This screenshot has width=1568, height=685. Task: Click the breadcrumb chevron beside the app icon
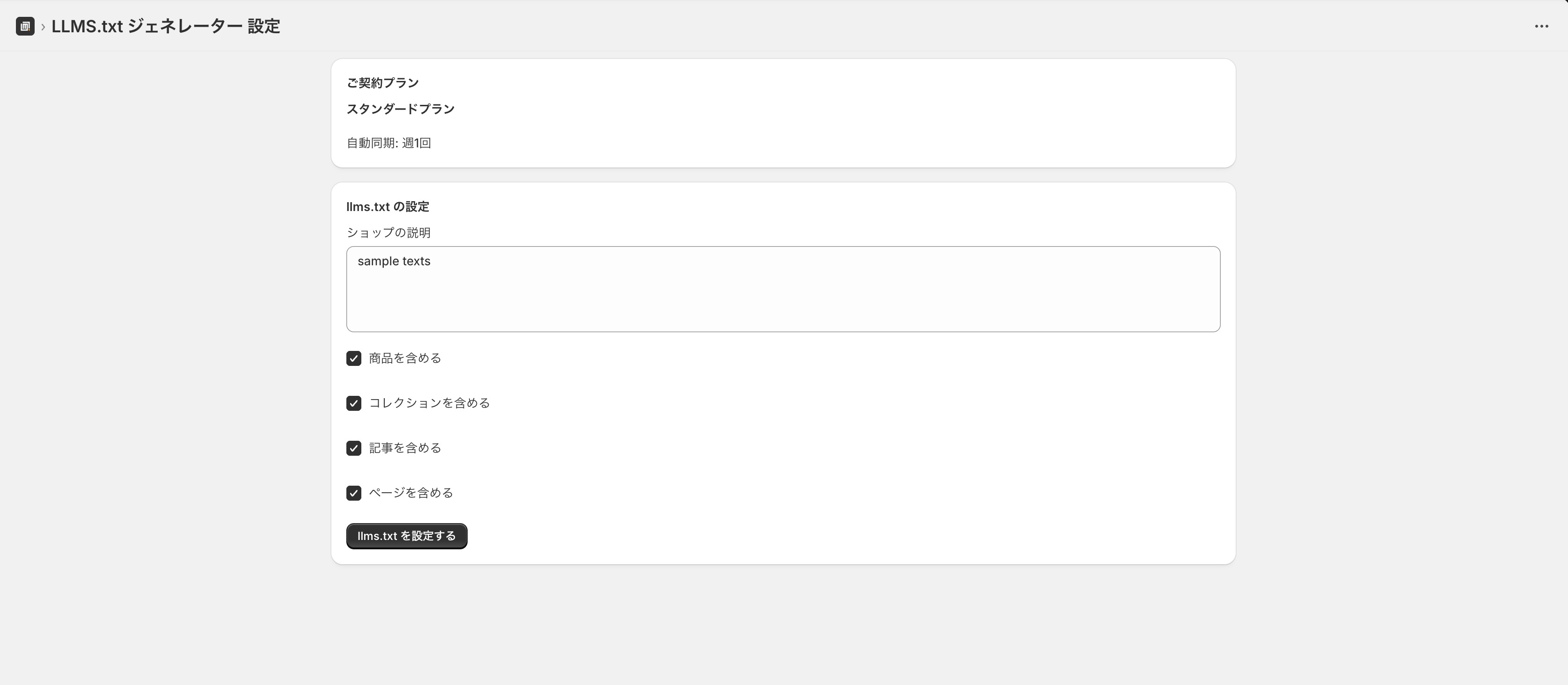click(x=43, y=27)
